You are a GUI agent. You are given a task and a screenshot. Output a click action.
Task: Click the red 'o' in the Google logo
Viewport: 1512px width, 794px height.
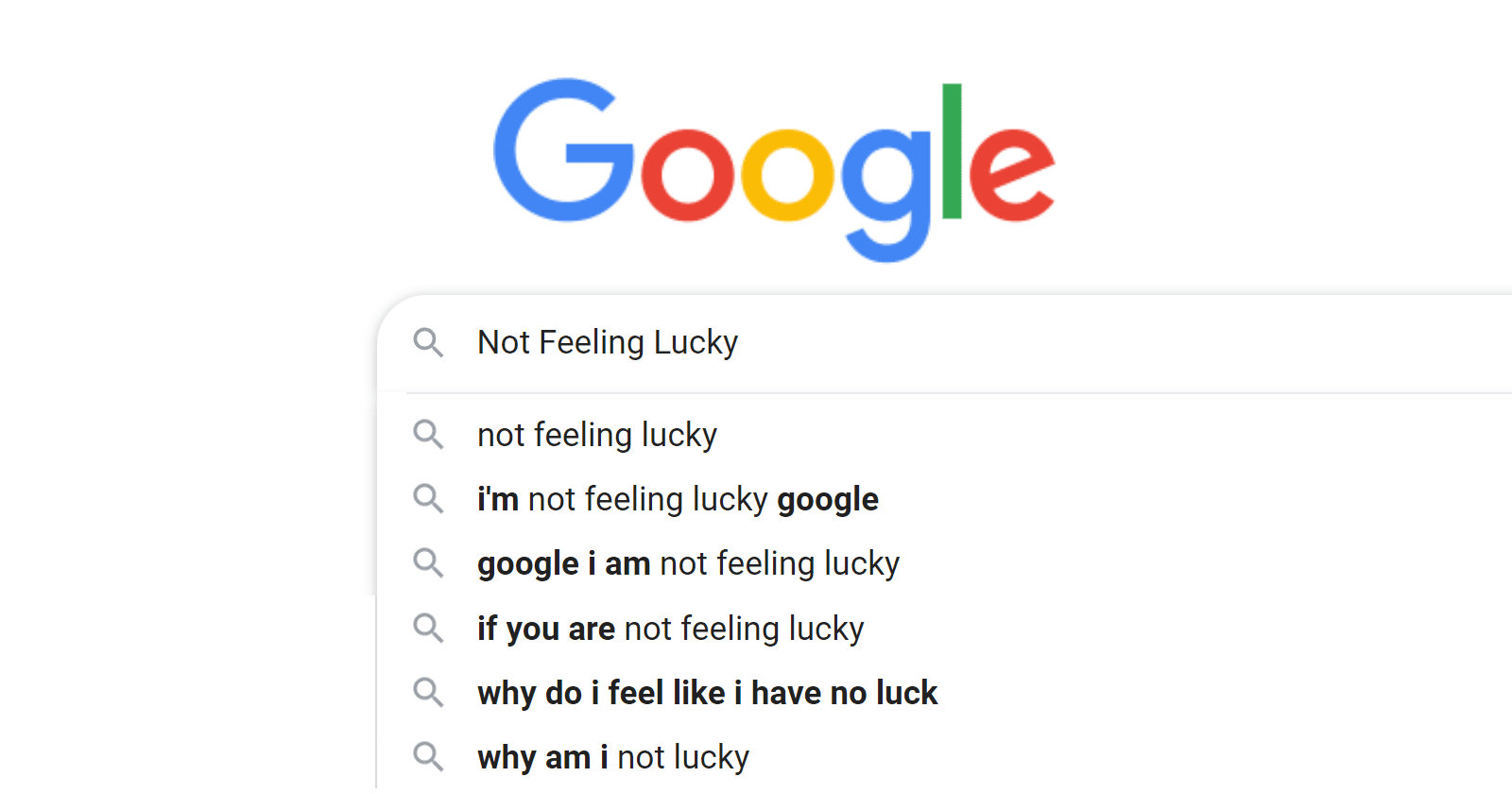tap(687, 175)
